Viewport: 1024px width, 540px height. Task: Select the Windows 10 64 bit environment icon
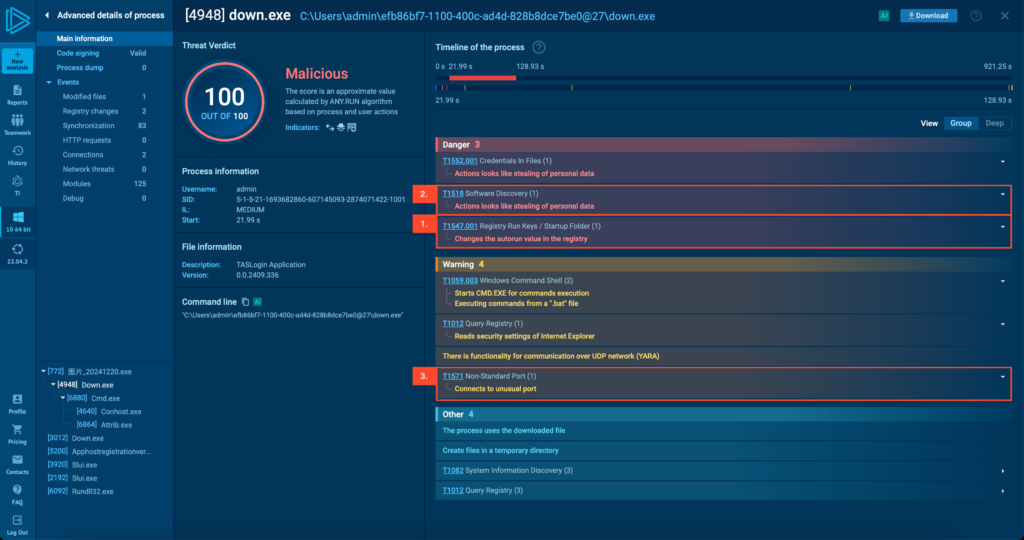click(17, 220)
